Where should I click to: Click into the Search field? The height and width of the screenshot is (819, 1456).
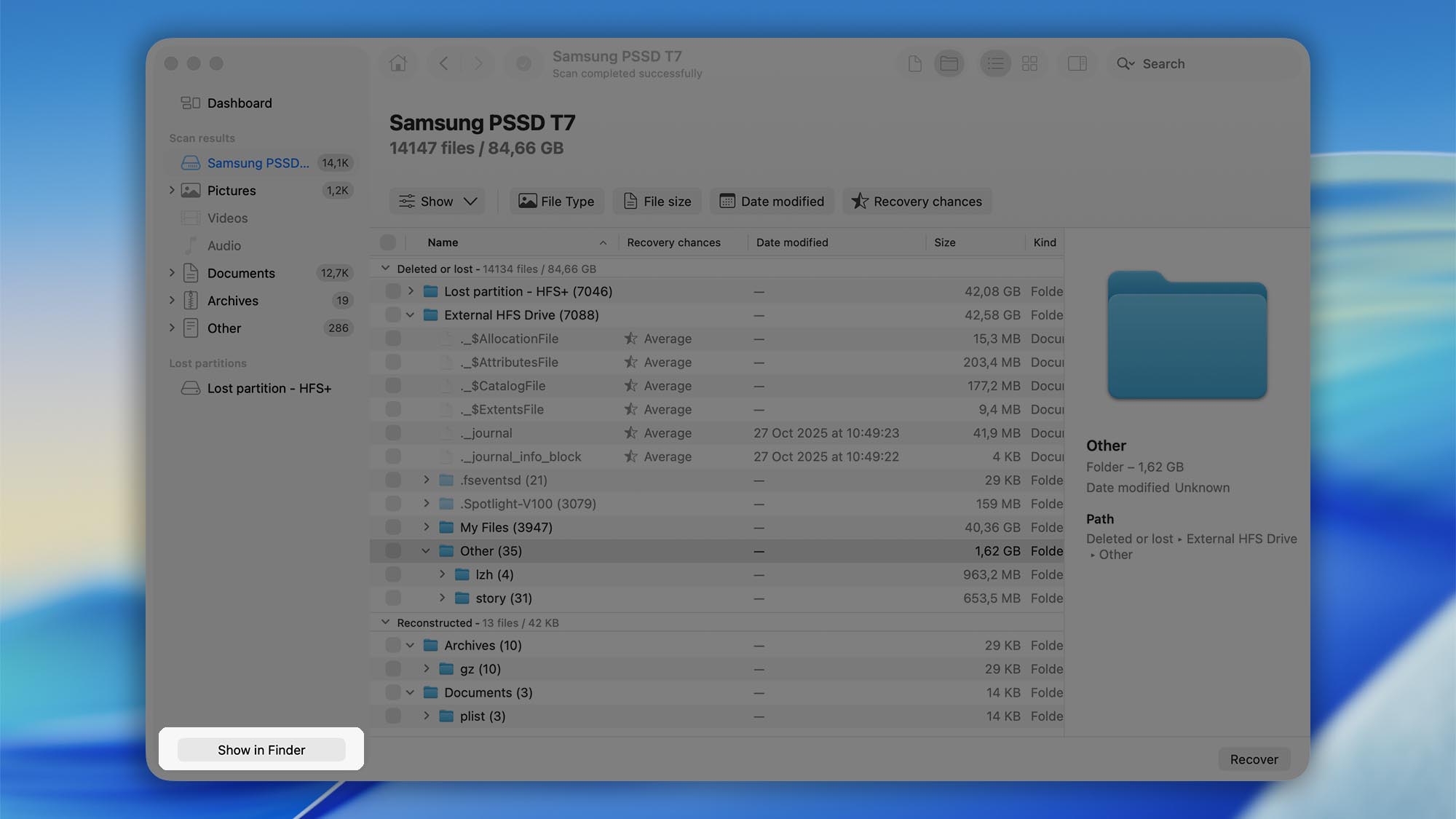click(1201, 63)
